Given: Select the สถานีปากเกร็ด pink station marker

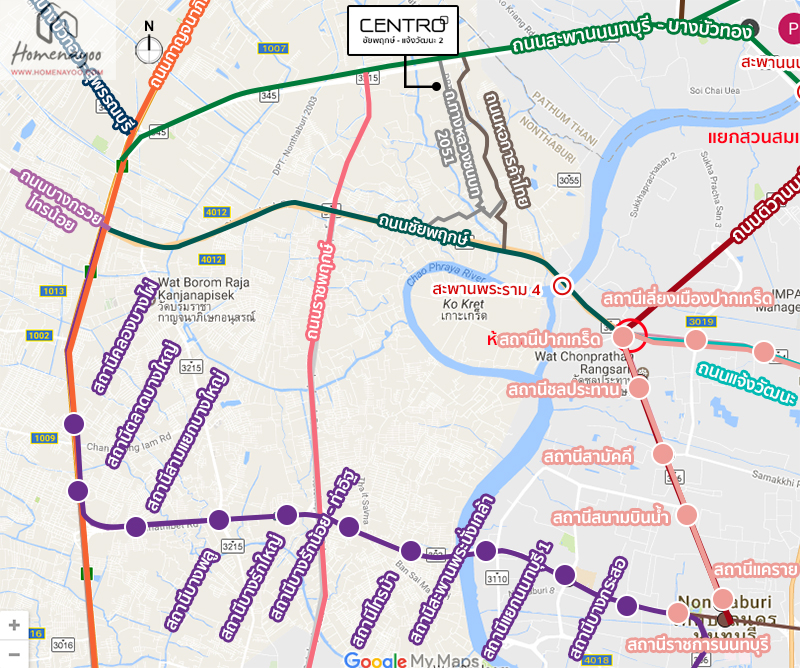Looking at the screenshot, I should 623,337.
